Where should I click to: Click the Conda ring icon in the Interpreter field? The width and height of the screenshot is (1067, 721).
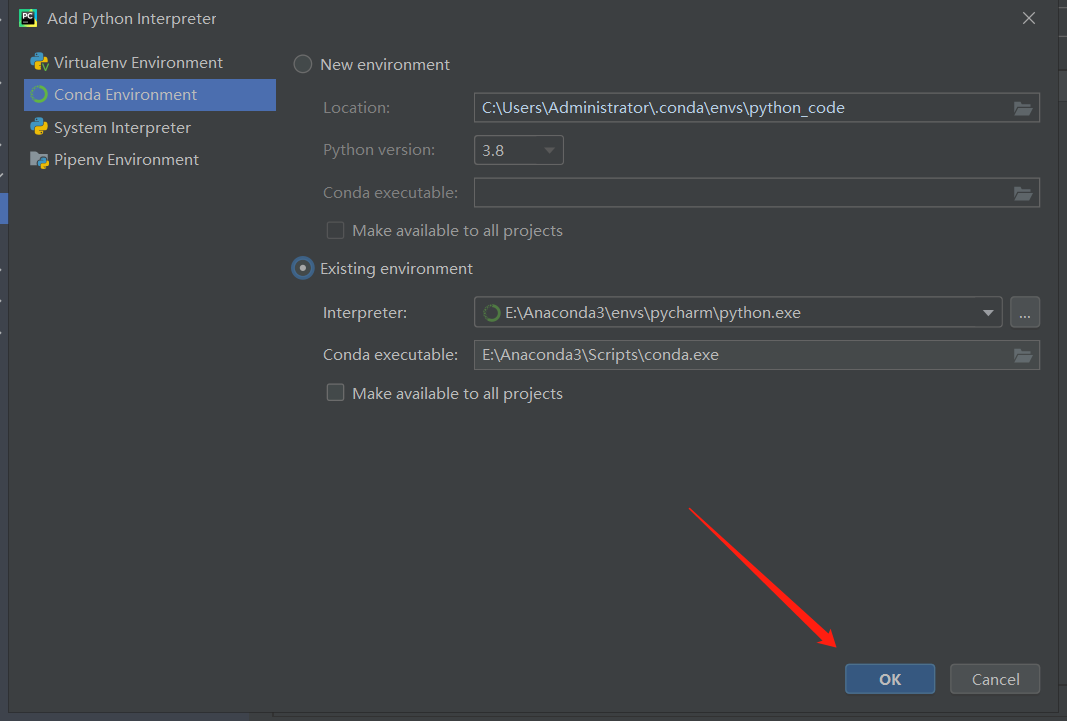pos(491,313)
